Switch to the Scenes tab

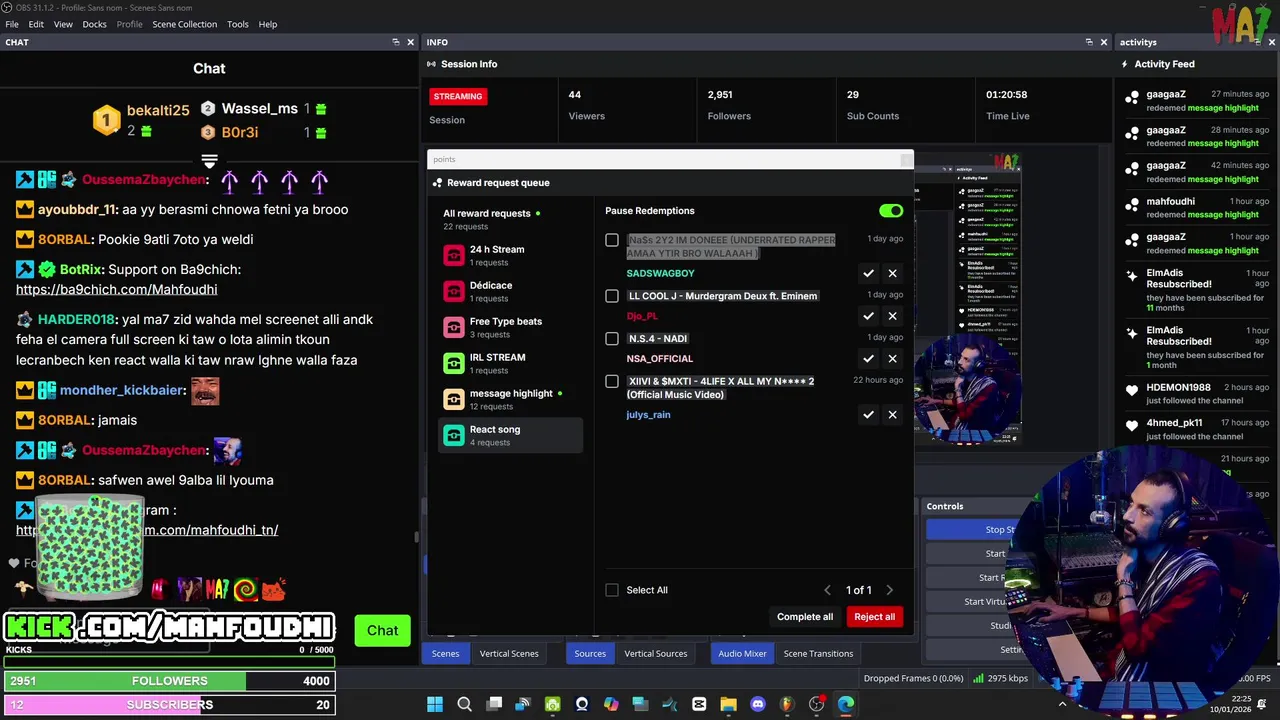point(445,654)
